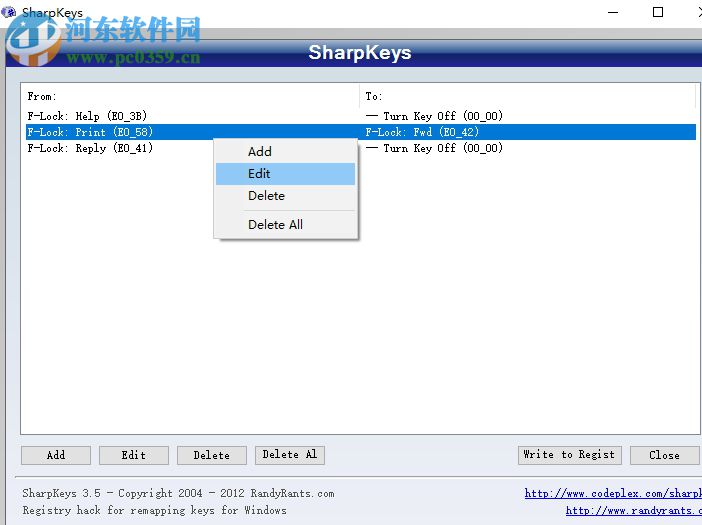Image resolution: width=702 pixels, height=525 pixels.
Task: Click Turn Key Off cell in Help row
Action: (434, 116)
